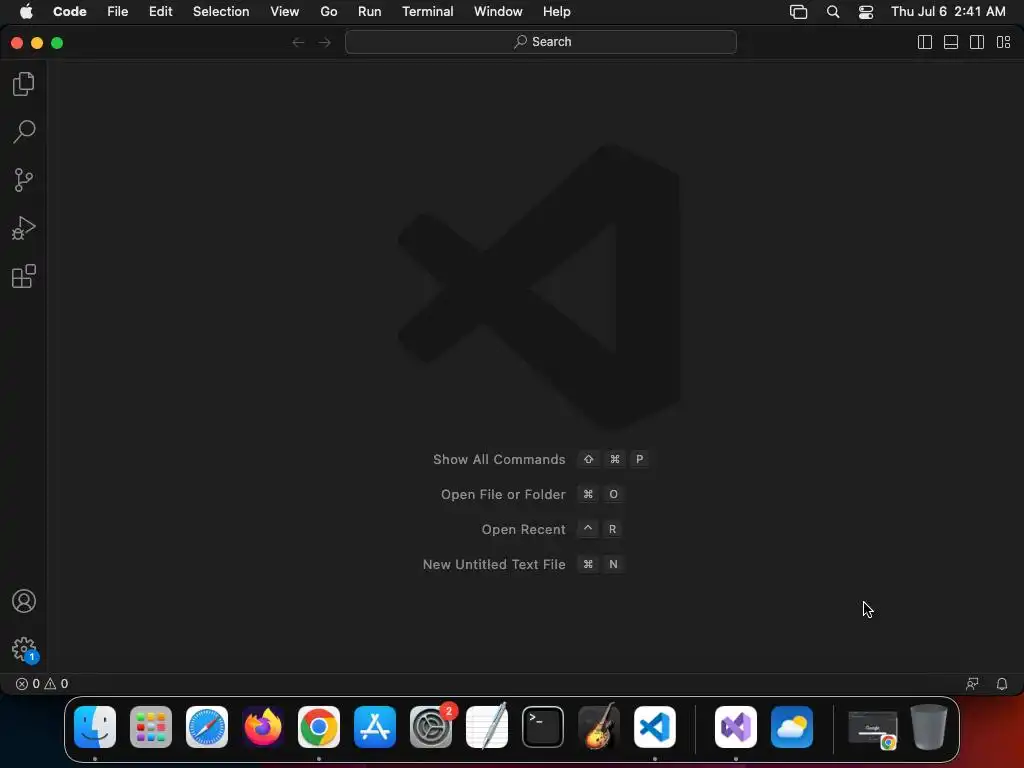Open the Trash from the Dock
1024x768 pixels.
click(x=929, y=727)
